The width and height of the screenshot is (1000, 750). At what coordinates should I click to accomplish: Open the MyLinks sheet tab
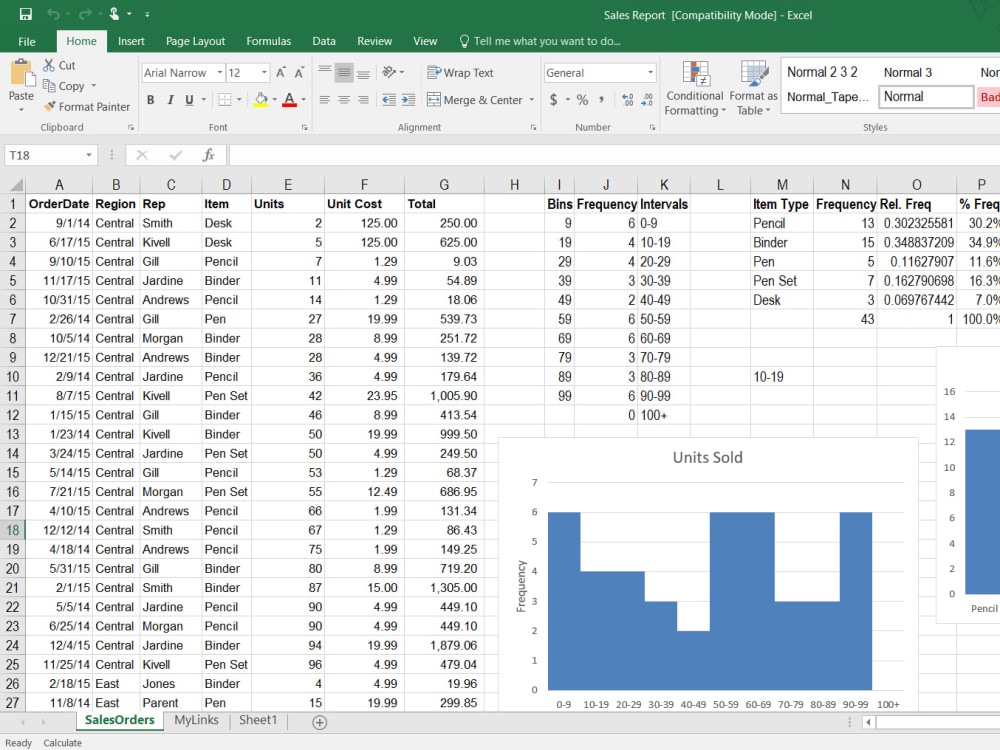pos(196,719)
